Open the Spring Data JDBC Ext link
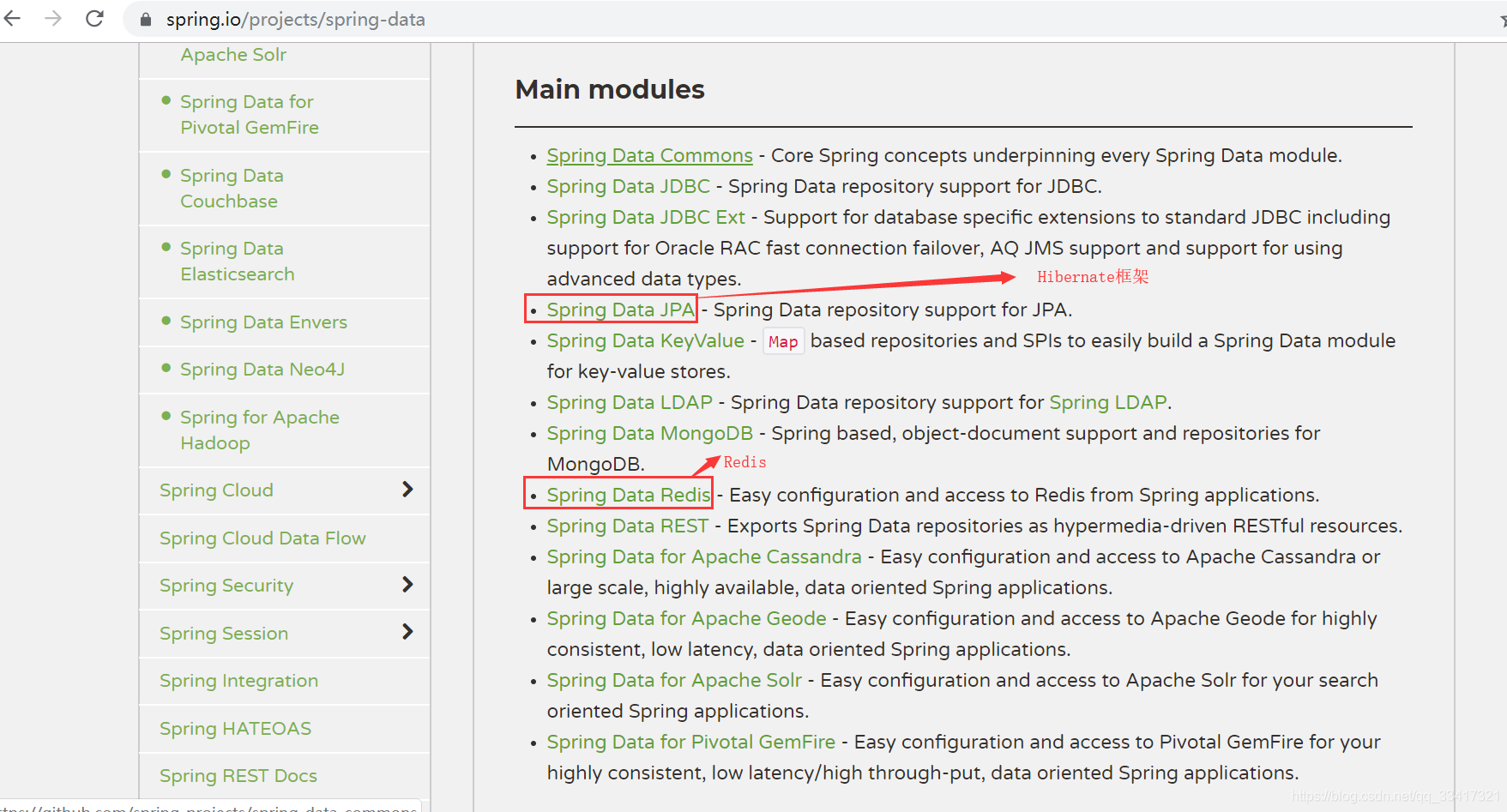Image resolution: width=1507 pixels, height=812 pixels. 646,218
